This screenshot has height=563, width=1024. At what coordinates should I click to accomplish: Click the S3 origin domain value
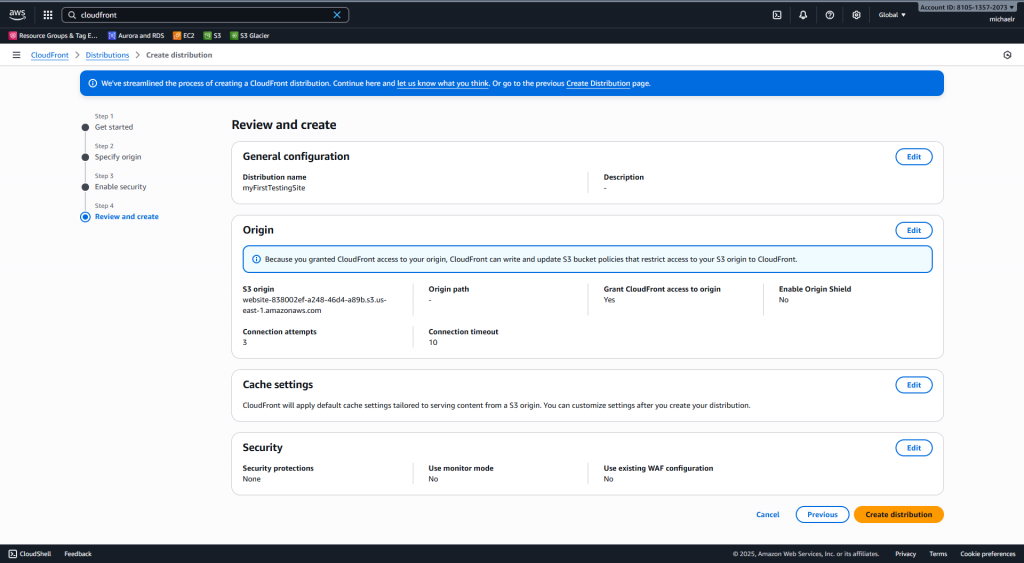314,305
